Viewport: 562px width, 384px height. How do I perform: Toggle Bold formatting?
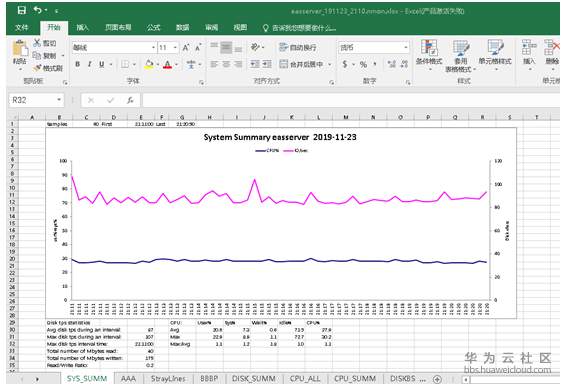(77, 64)
